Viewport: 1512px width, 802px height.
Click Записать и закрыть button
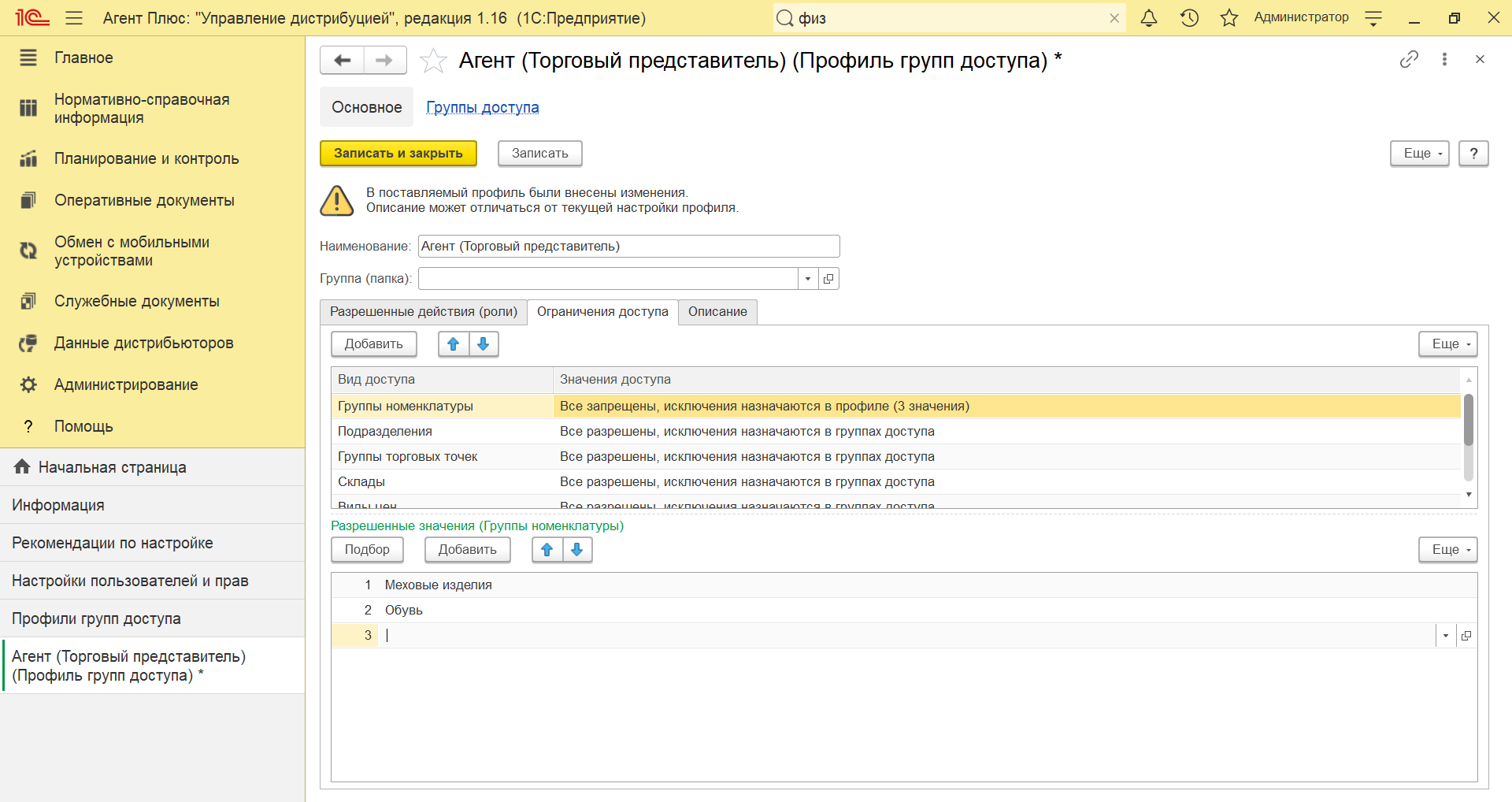pyautogui.click(x=398, y=154)
